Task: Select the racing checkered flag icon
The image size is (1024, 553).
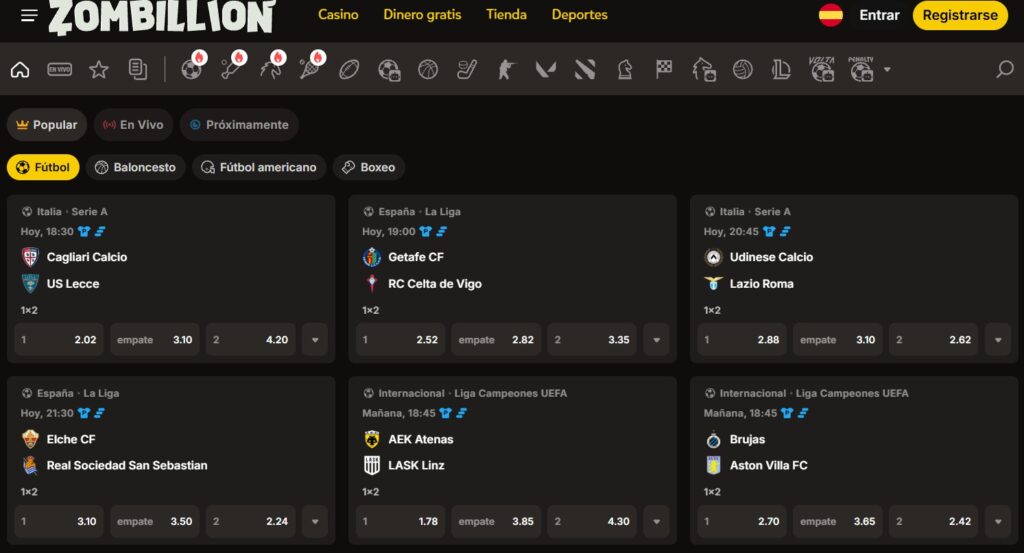Action: click(x=664, y=69)
